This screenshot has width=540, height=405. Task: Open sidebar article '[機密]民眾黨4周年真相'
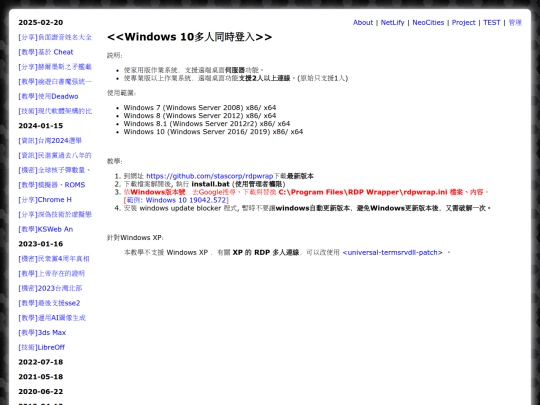54,259
